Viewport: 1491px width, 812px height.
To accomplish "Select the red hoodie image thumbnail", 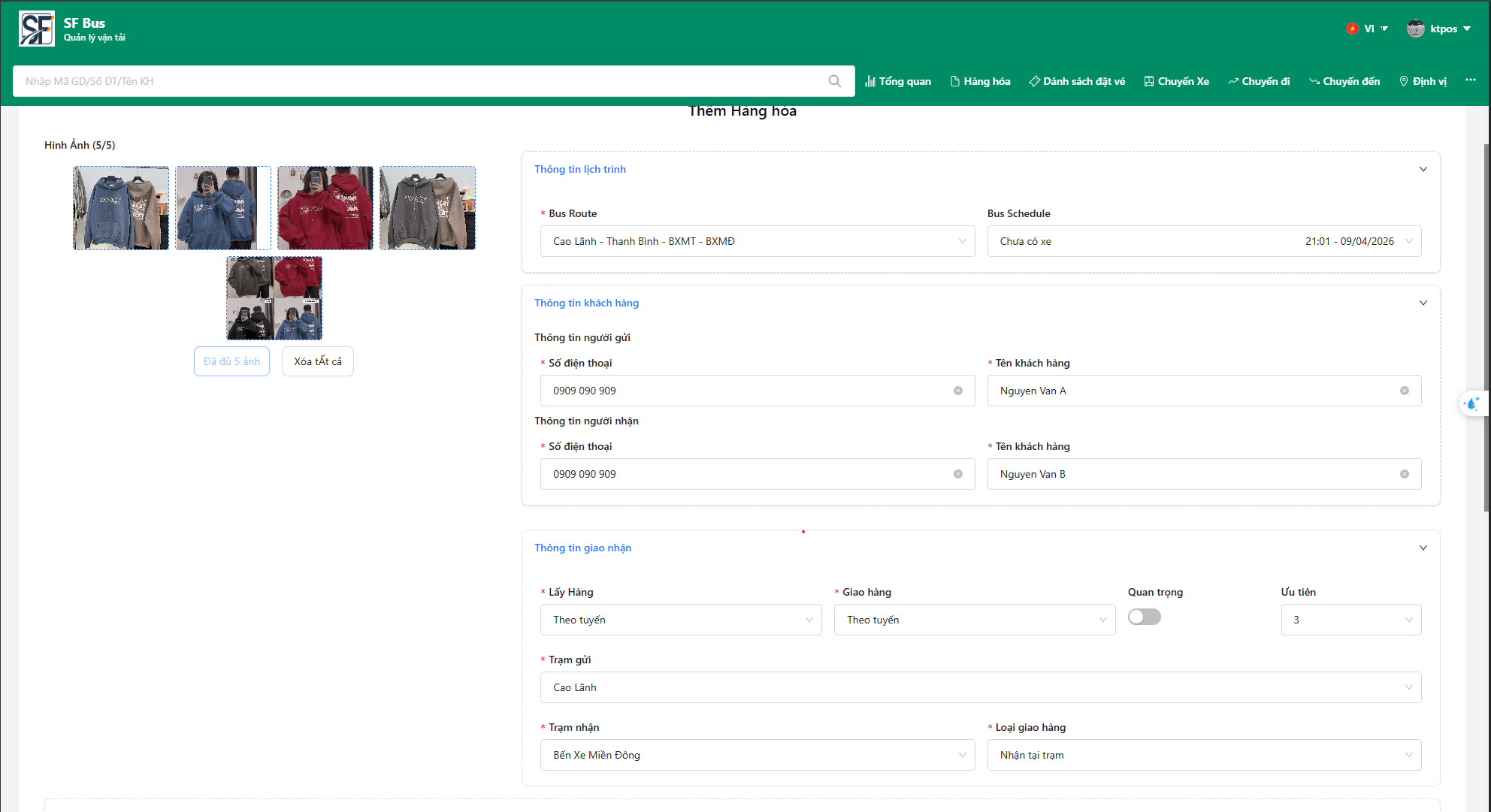I will [x=325, y=208].
